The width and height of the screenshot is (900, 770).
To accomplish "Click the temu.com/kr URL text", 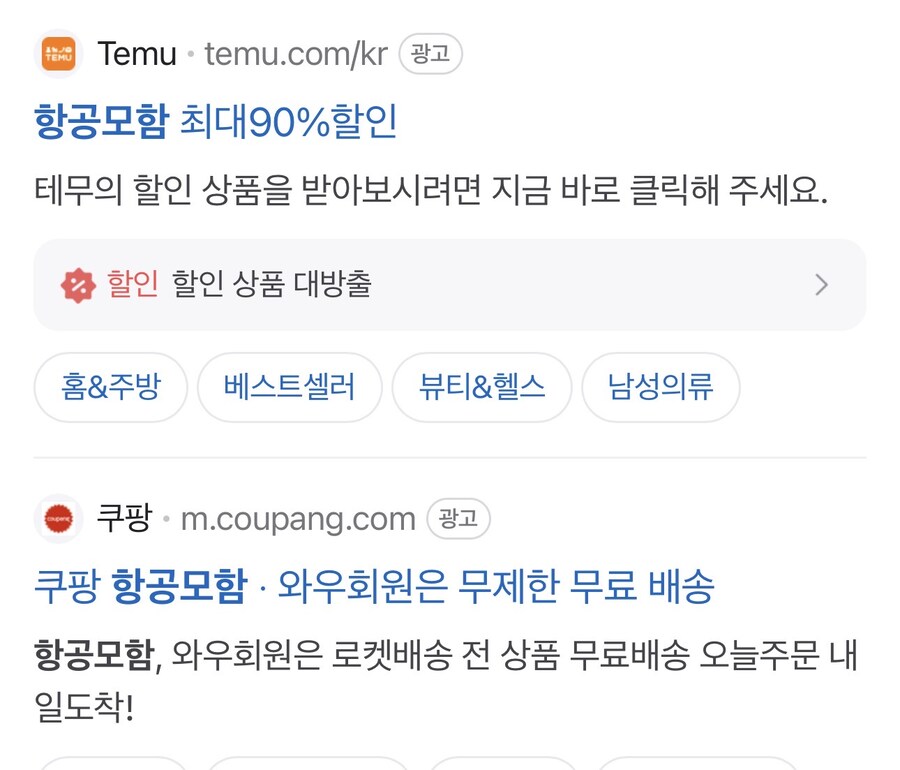I will click(296, 54).
